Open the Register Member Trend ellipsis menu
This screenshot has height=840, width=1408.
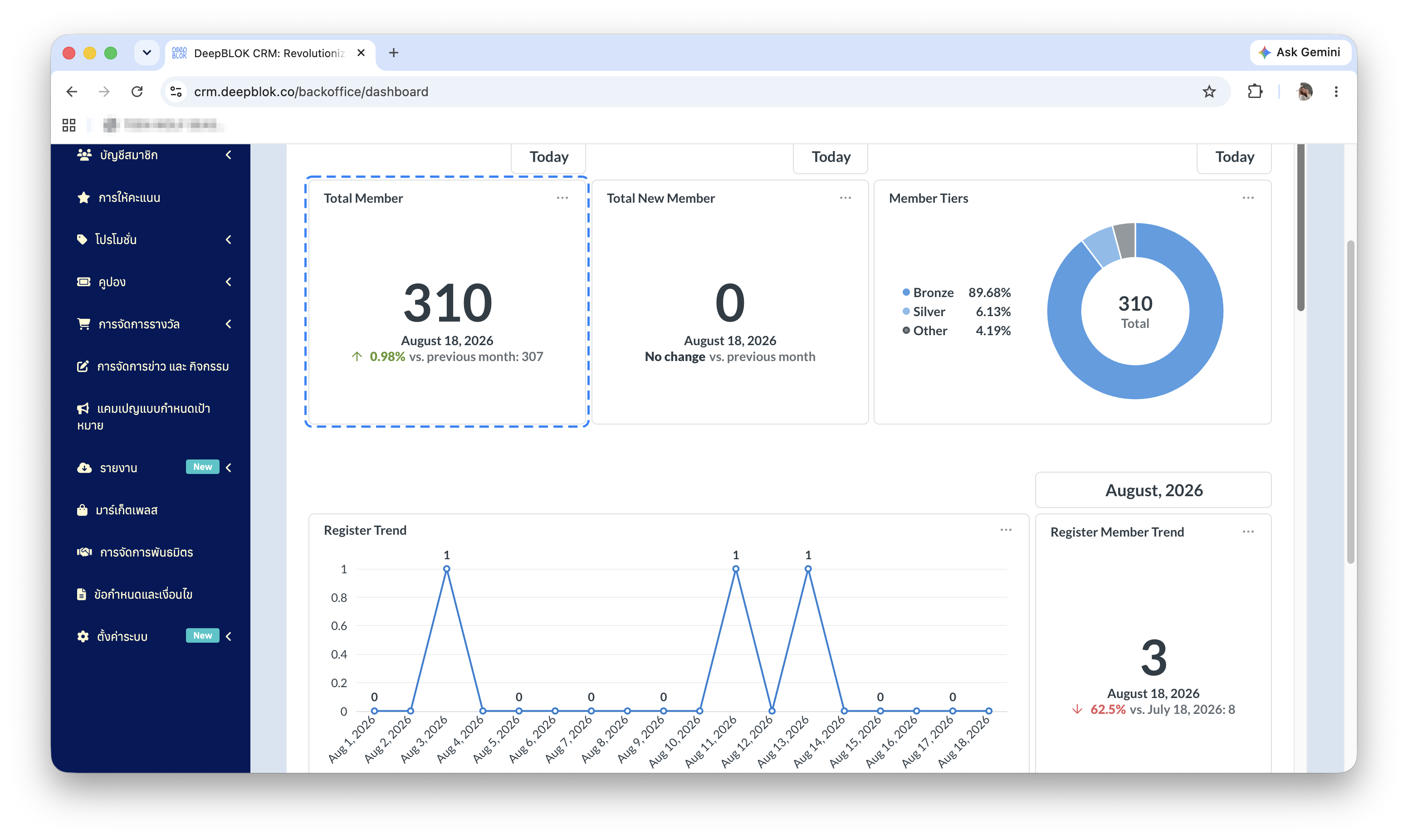pyautogui.click(x=1248, y=532)
